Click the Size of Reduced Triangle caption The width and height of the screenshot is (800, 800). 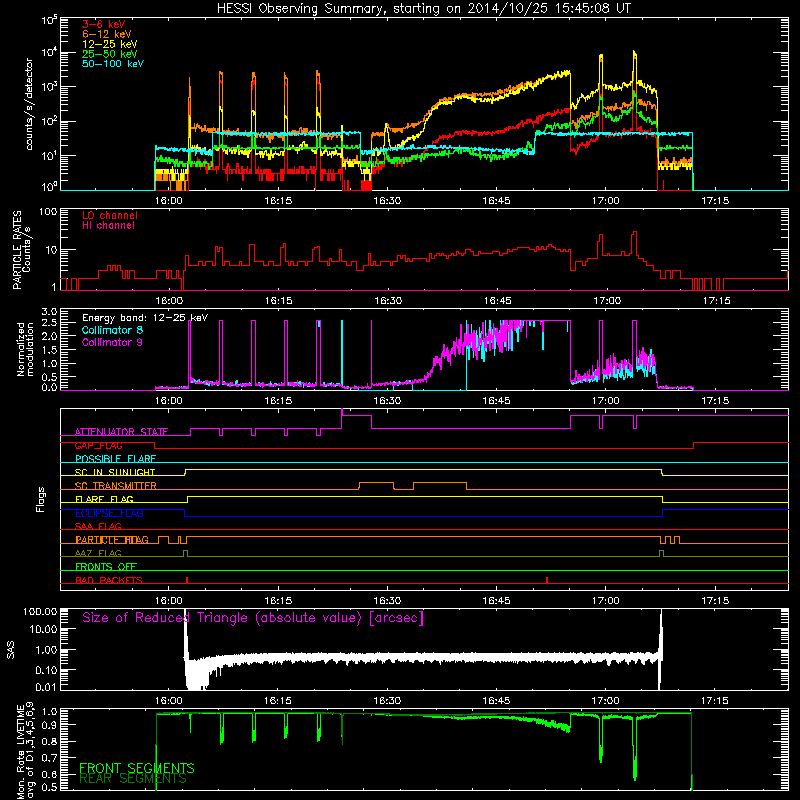(253, 618)
